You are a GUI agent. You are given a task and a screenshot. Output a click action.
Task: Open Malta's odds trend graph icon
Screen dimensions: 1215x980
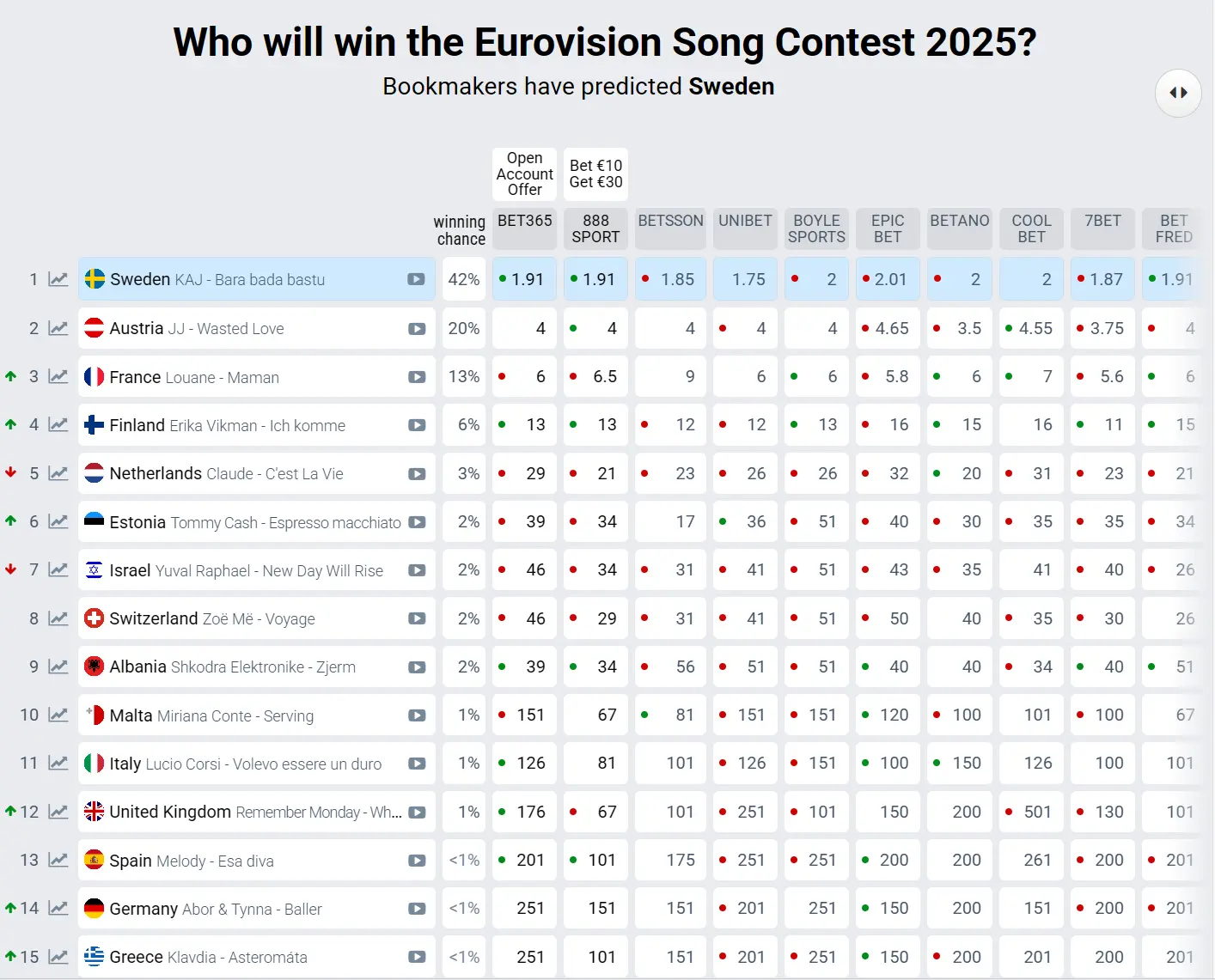(x=58, y=715)
